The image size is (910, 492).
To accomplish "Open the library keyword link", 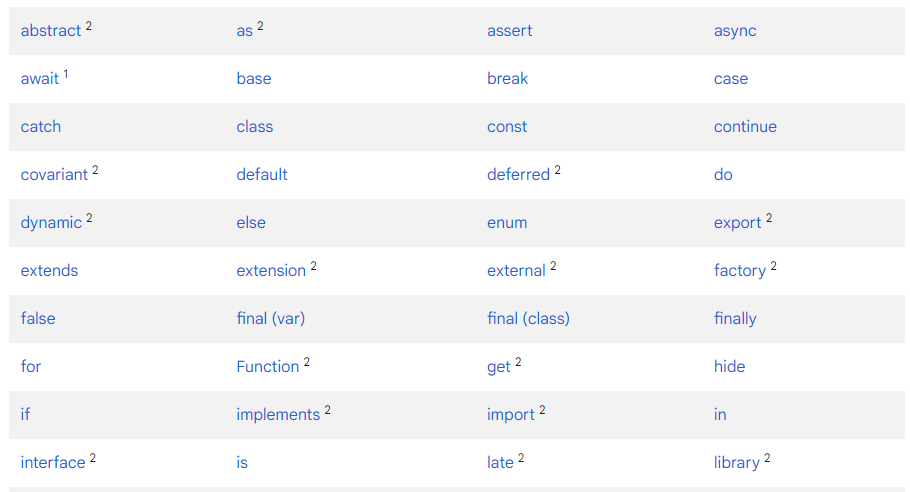I will point(736,463).
